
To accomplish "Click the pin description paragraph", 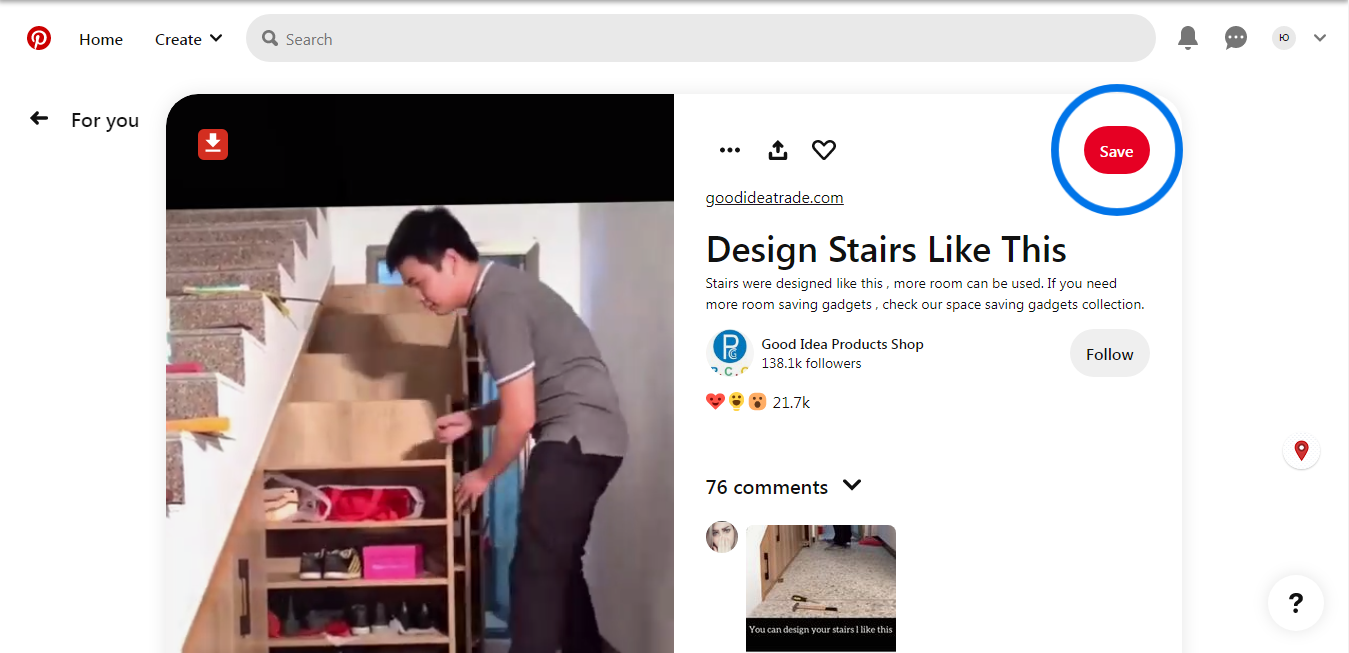I will pyautogui.click(x=925, y=294).
